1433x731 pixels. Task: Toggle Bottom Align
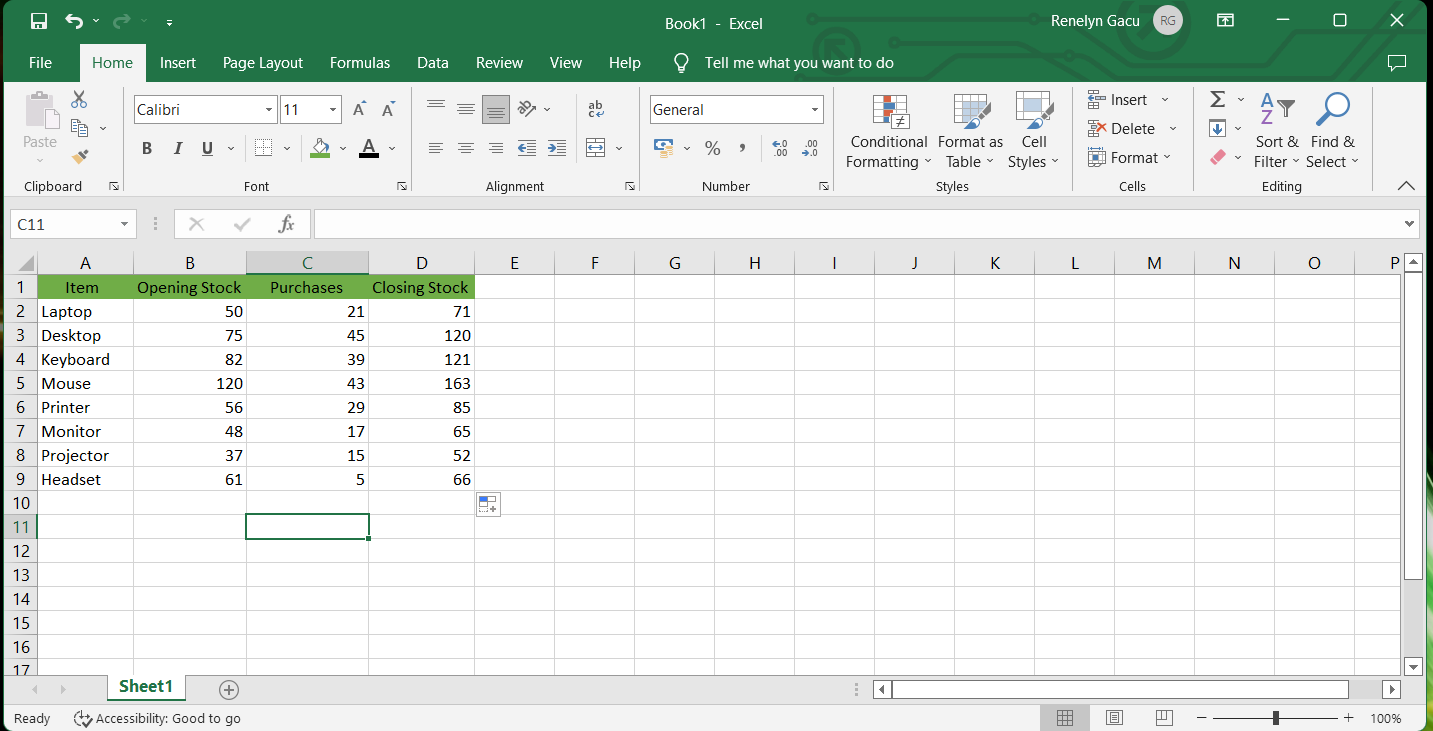(x=496, y=109)
